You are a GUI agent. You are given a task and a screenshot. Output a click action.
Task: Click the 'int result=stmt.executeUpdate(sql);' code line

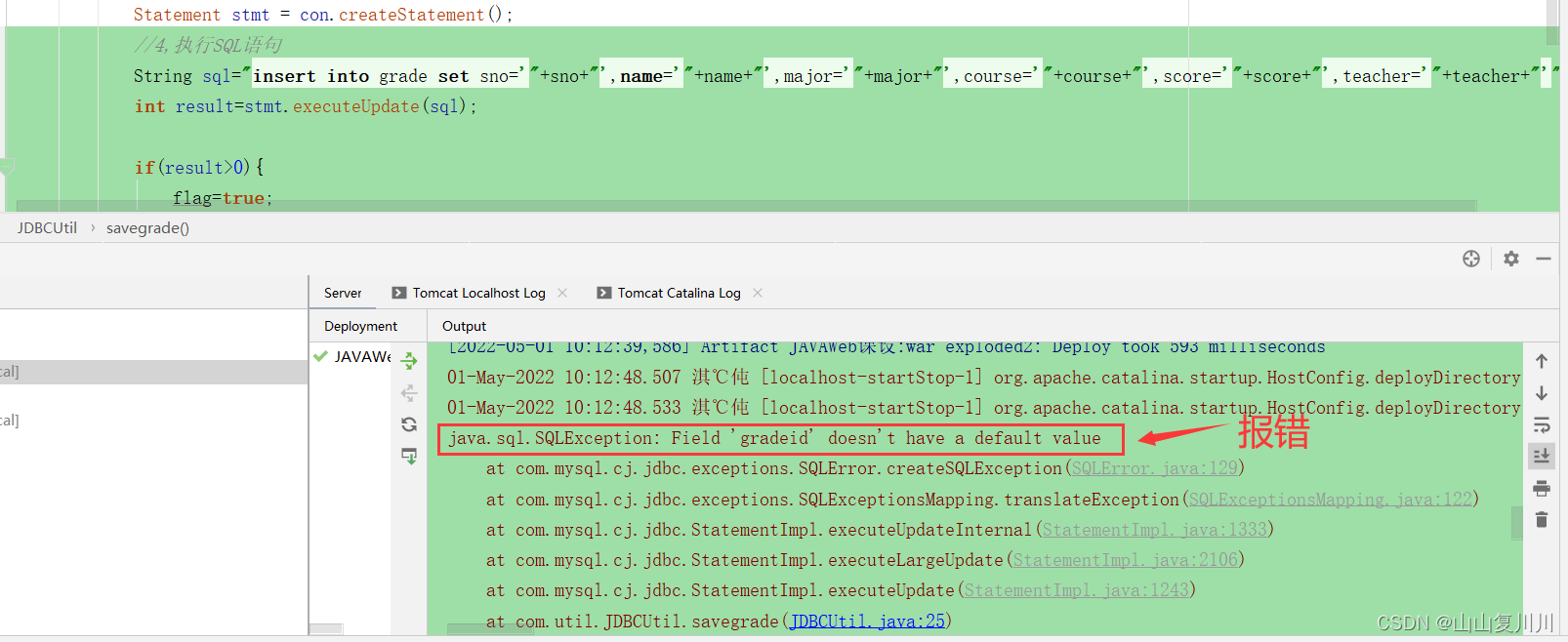point(306,106)
